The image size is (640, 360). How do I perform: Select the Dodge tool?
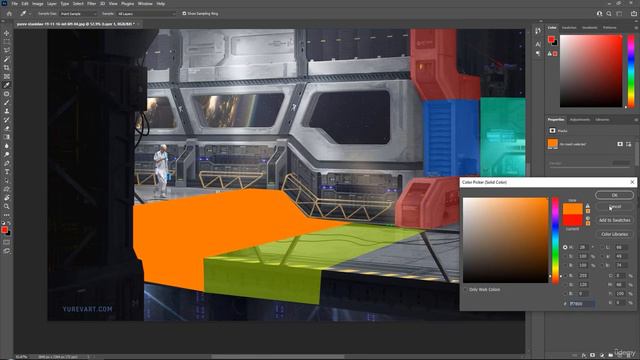(7, 154)
